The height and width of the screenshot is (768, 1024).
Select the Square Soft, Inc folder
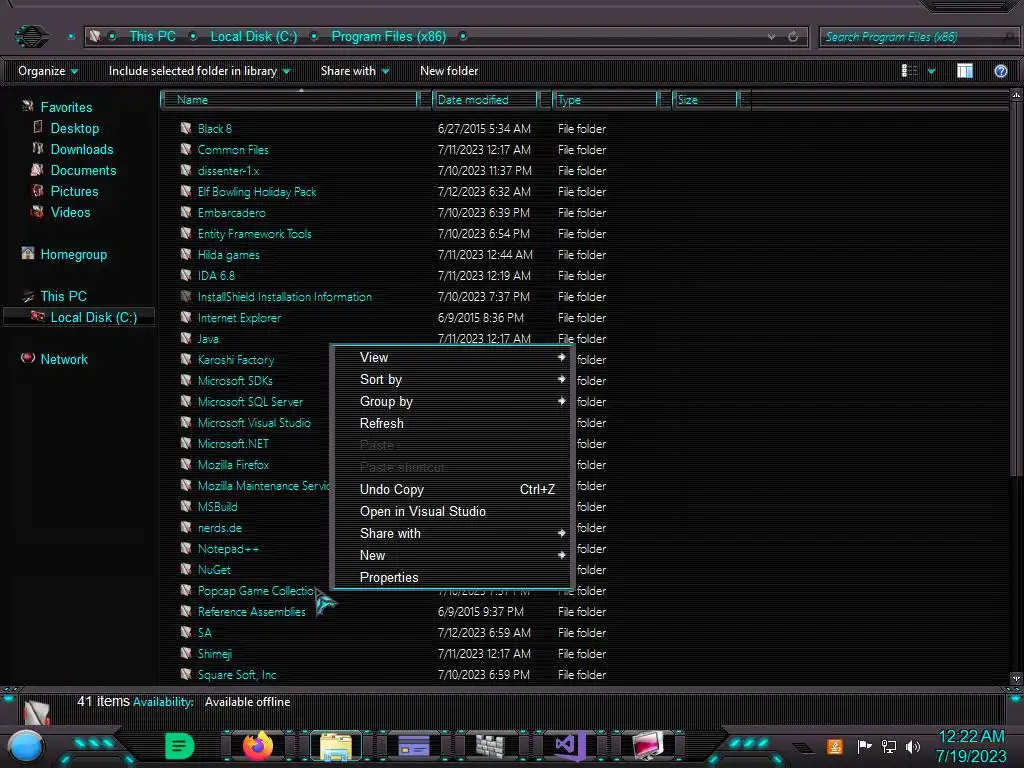[x=236, y=675]
